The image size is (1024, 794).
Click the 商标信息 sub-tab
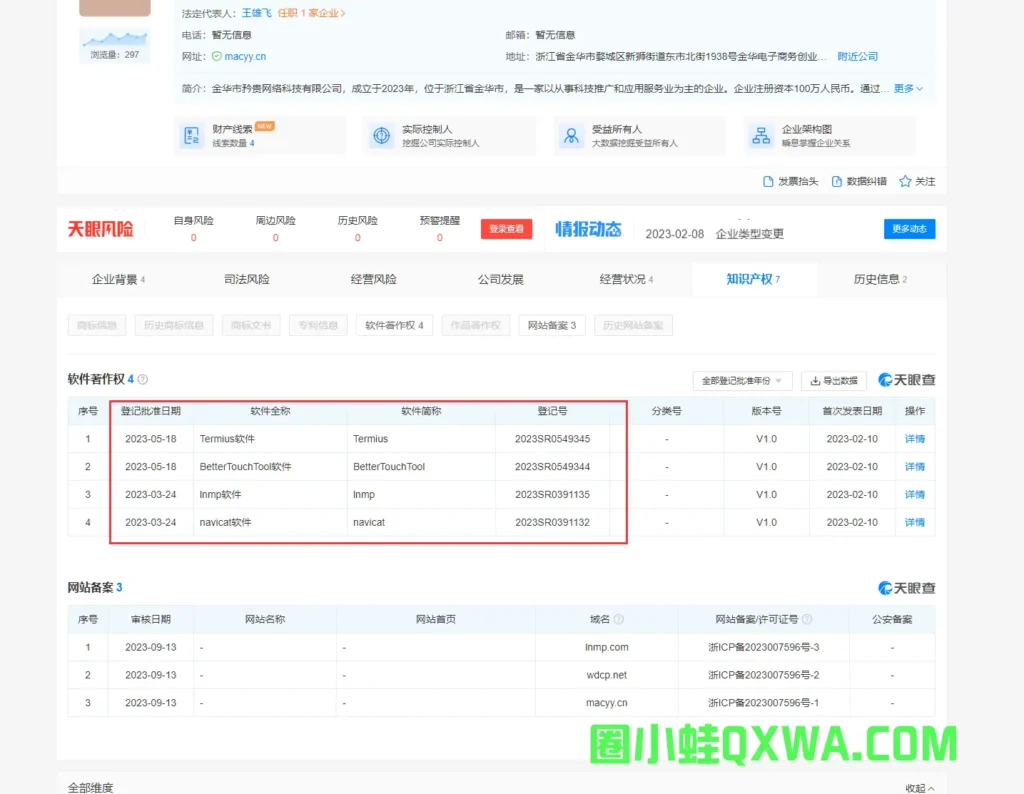click(97, 325)
